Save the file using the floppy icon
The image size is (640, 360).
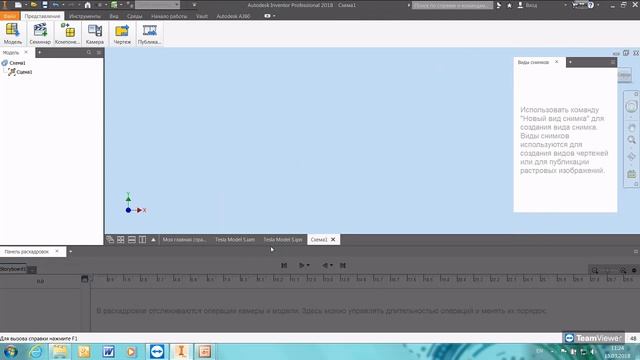[x=45, y=5]
